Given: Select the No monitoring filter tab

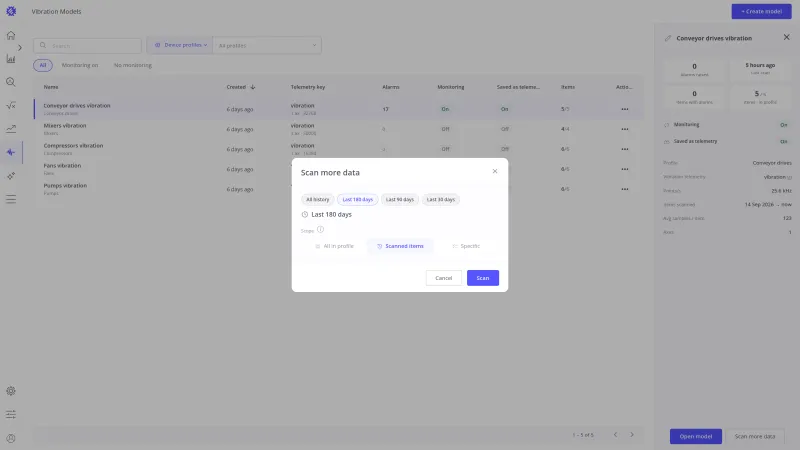Looking at the screenshot, I should [x=133, y=65].
